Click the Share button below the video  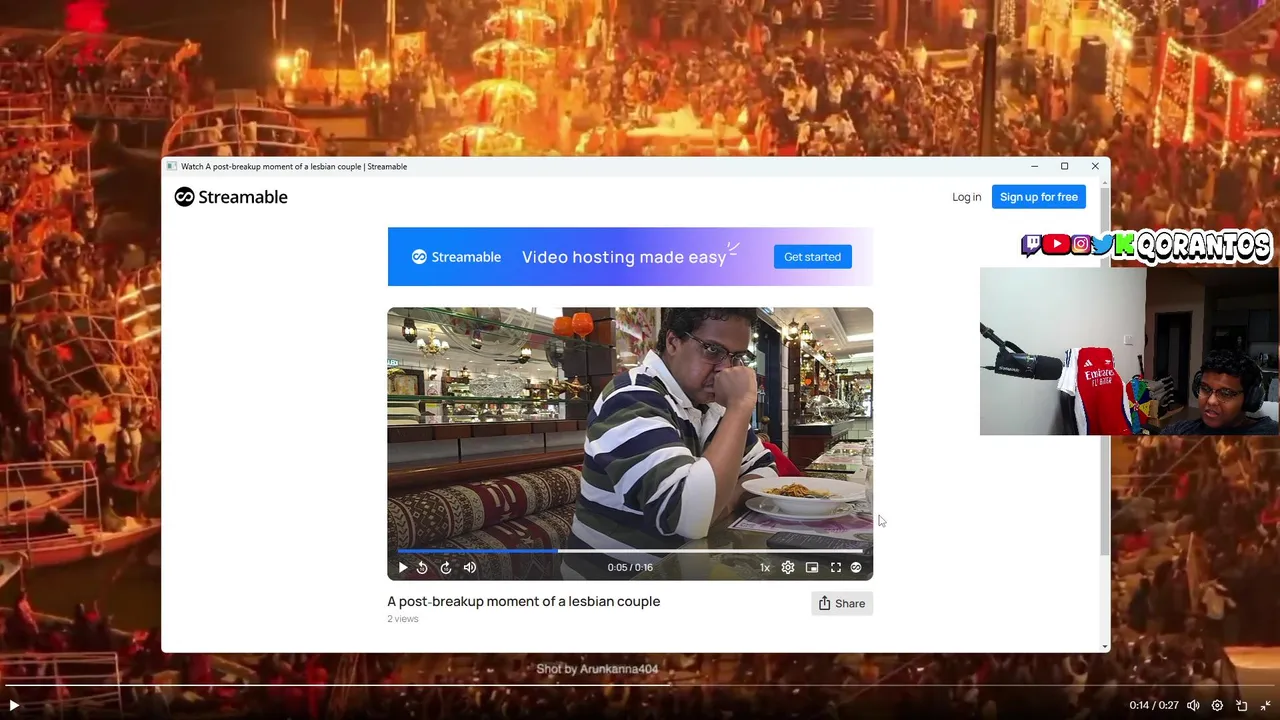point(842,603)
